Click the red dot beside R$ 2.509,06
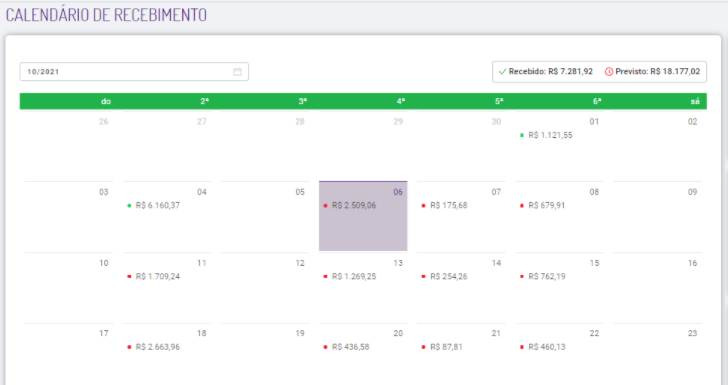 325,205
